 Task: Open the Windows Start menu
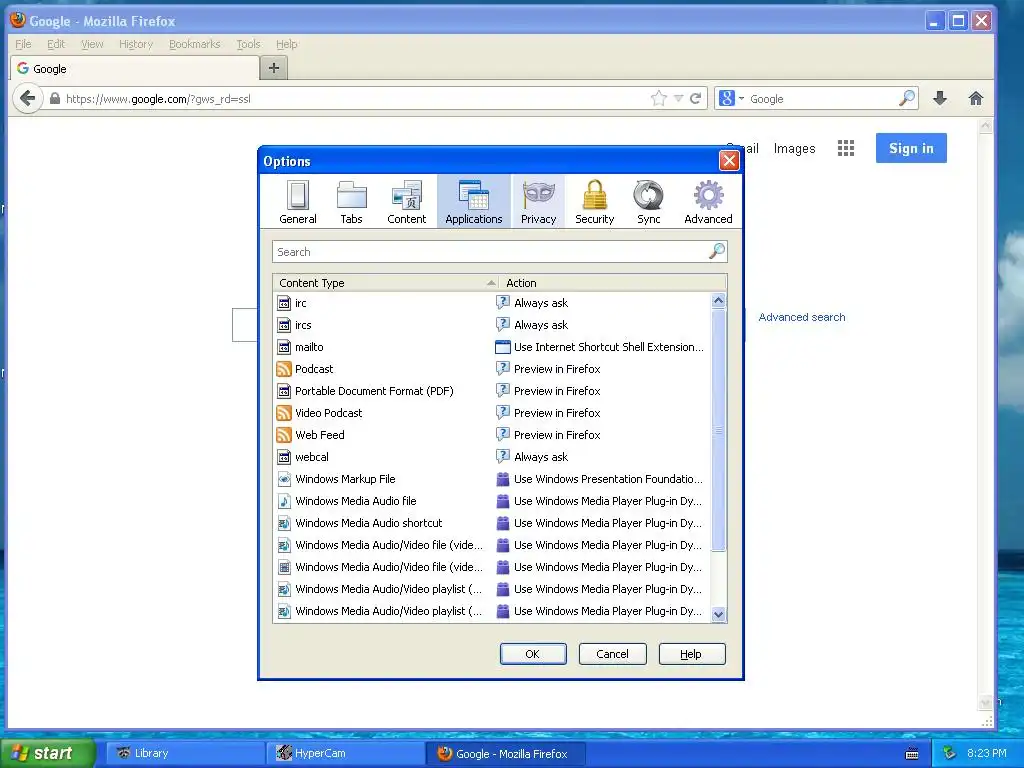coord(47,753)
